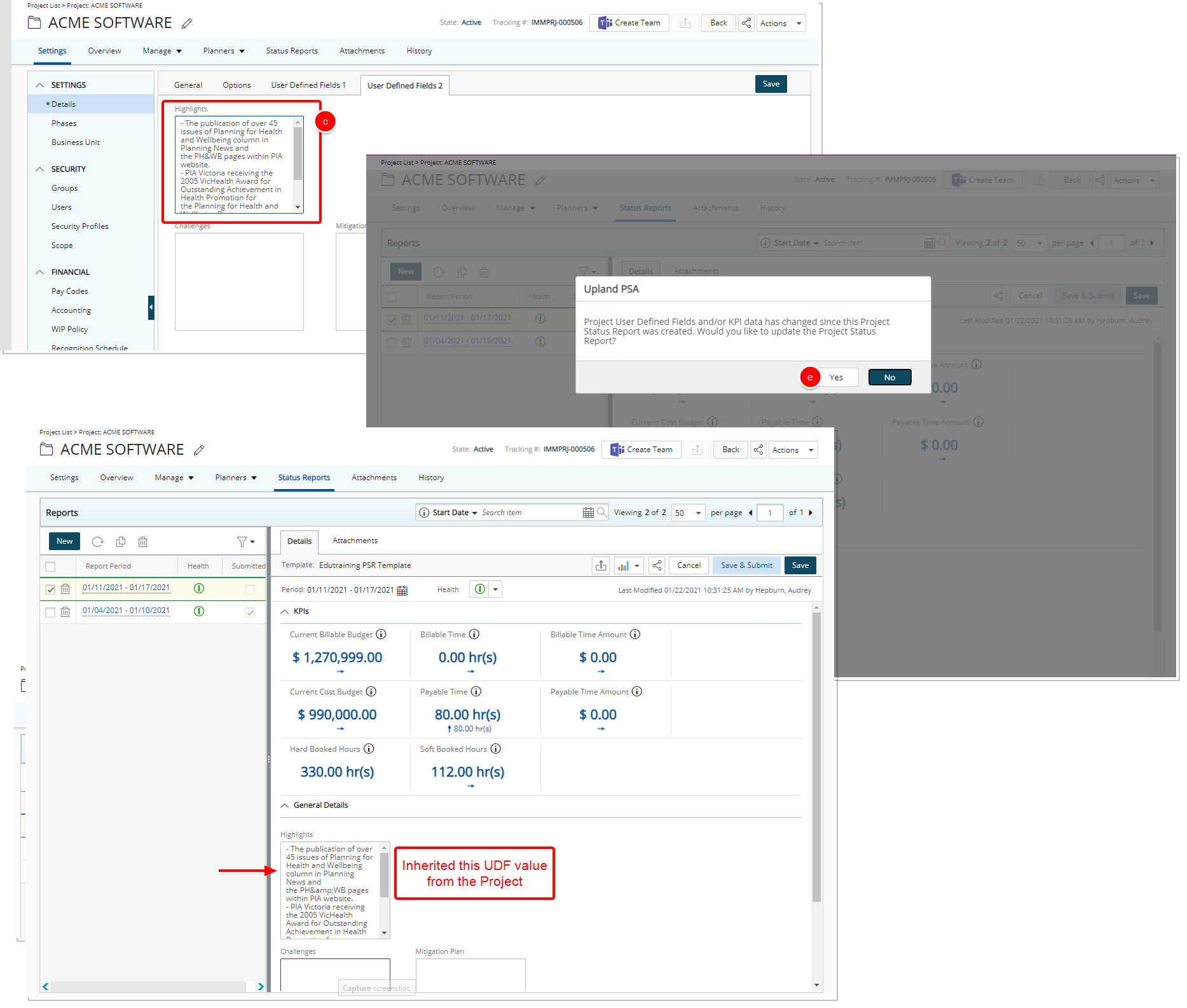The height and width of the screenshot is (1008, 1187).
Task: Collapse the KPIs section
Action: click(x=285, y=611)
